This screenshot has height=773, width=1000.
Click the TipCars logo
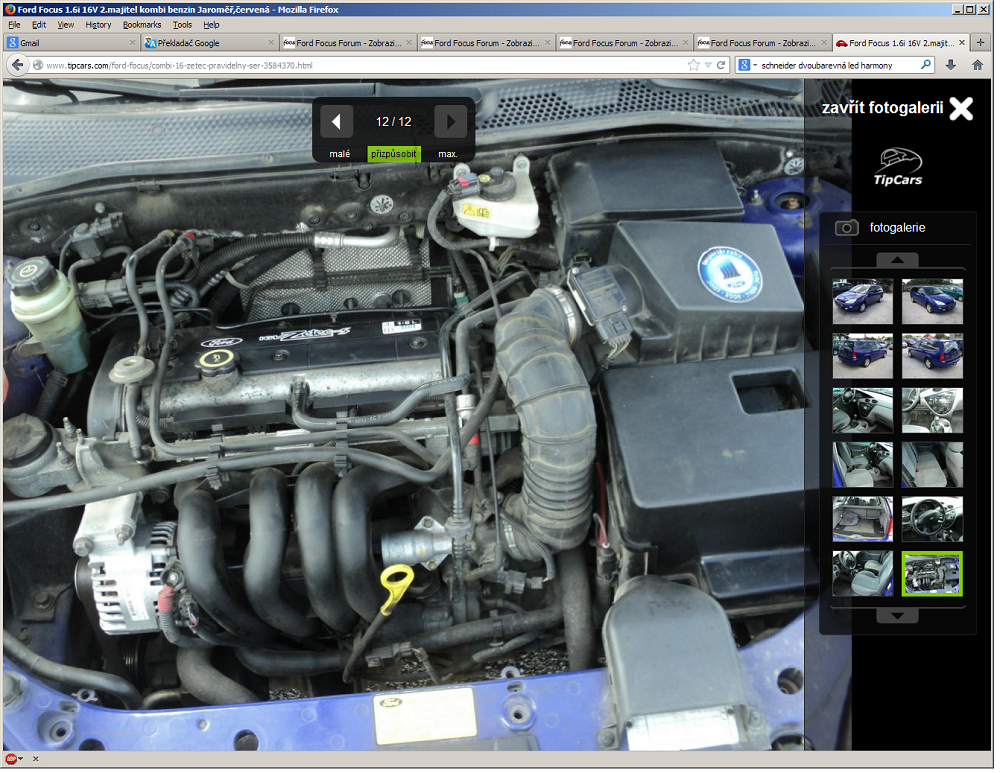coord(898,168)
